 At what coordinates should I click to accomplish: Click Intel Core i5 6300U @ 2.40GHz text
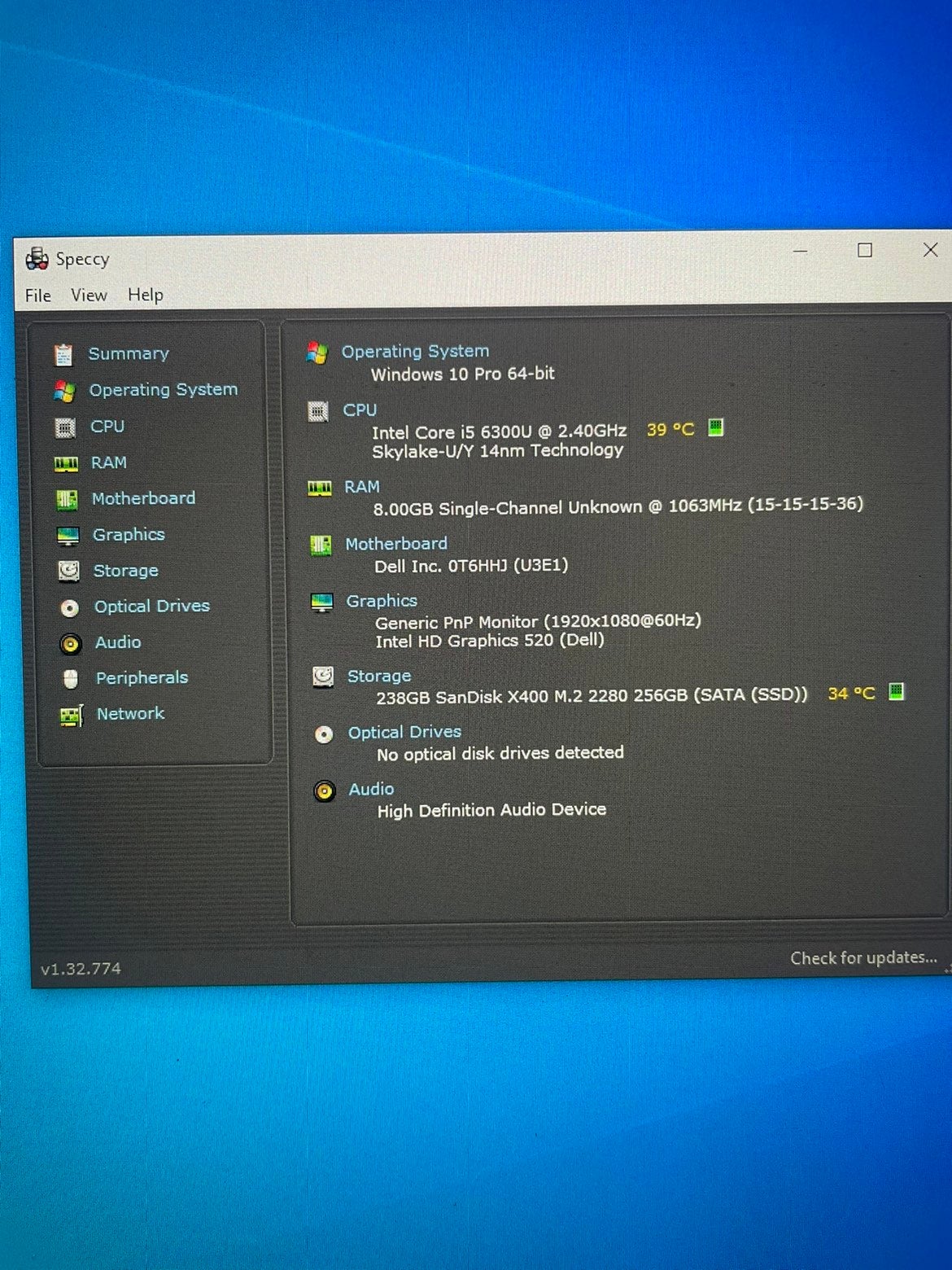point(500,431)
